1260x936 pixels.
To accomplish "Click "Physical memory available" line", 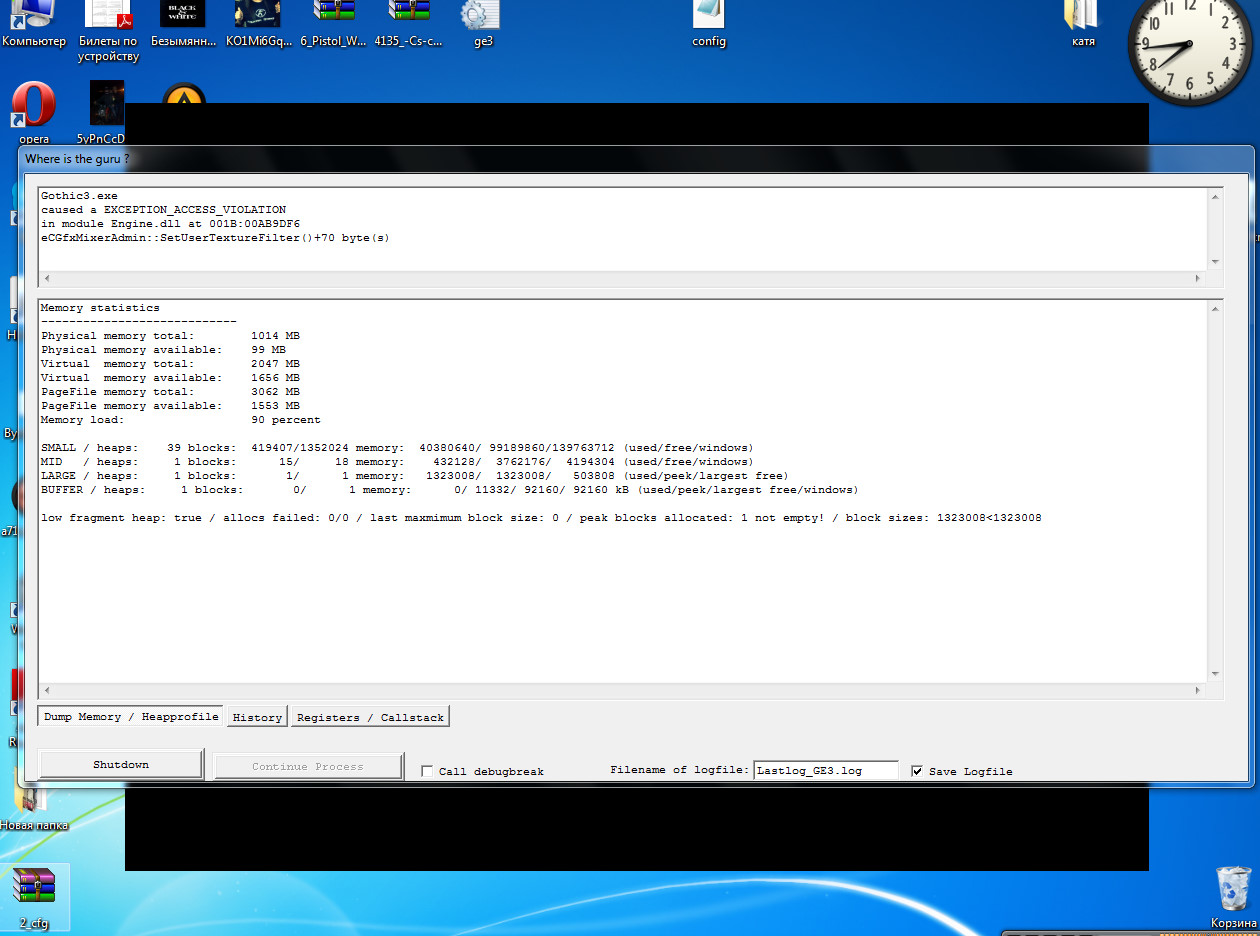I will coord(163,350).
